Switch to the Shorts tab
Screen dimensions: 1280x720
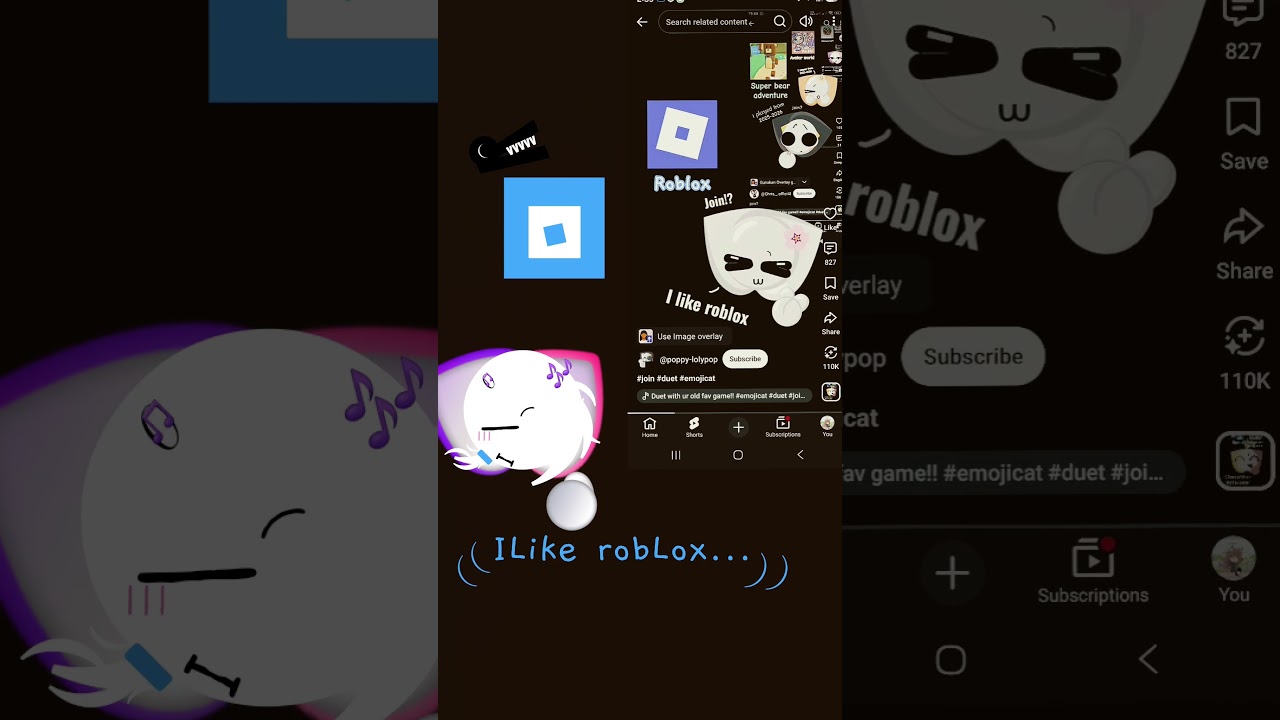[x=694, y=427]
